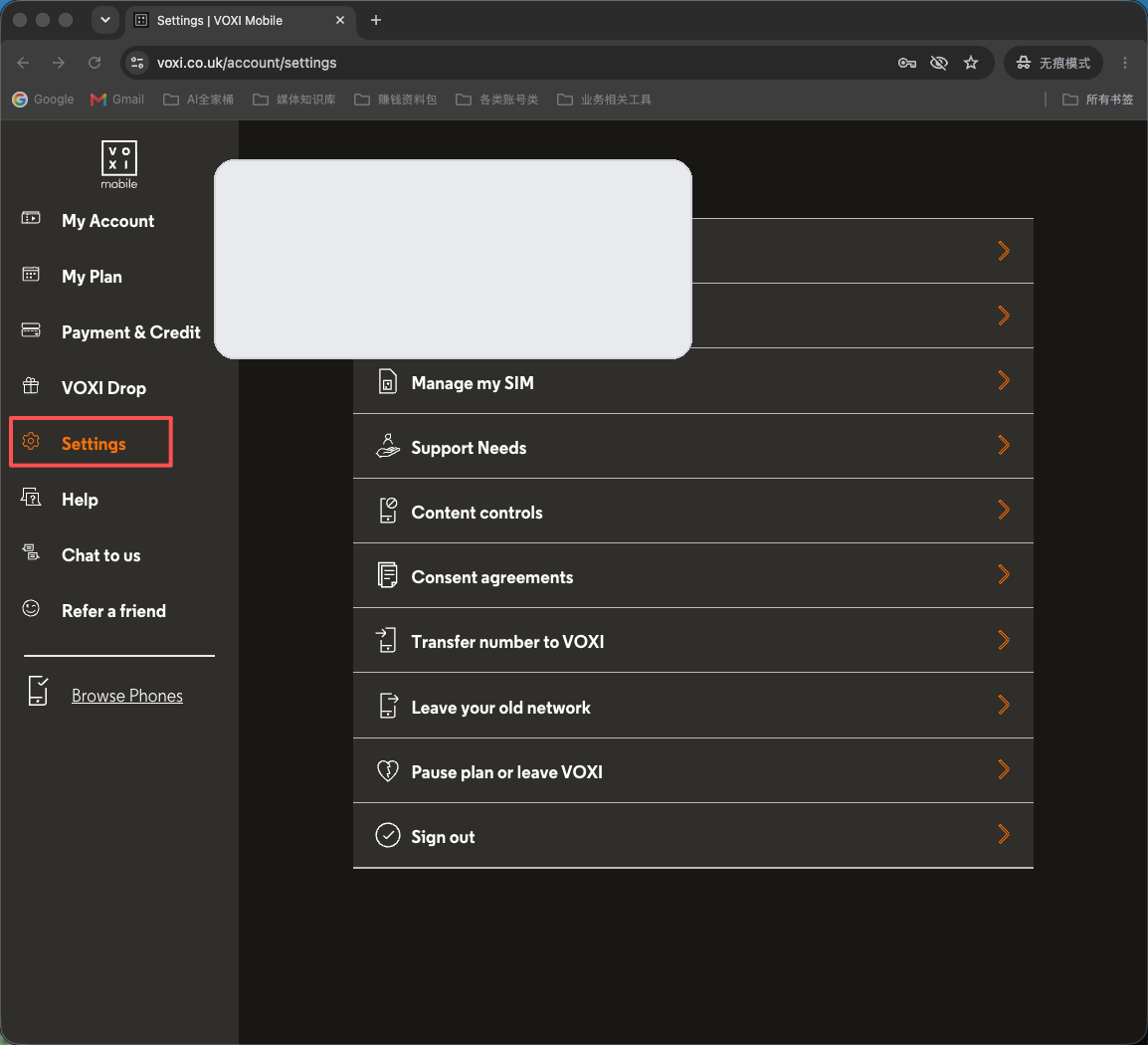Image resolution: width=1148 pixels, height=1045 pixels.
Task: Click the 无痕模式 incognito indicator
Action: click(1053, 63)
